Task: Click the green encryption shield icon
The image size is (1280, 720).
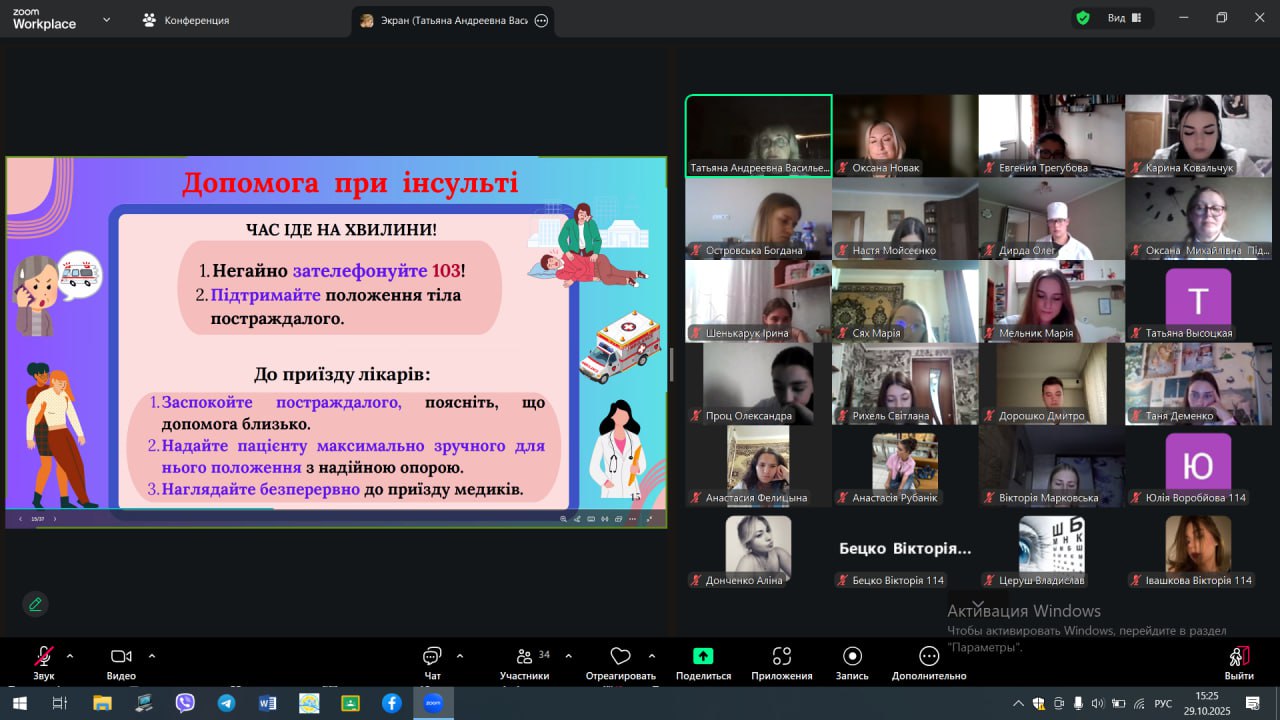Action: click(1082, 18)
